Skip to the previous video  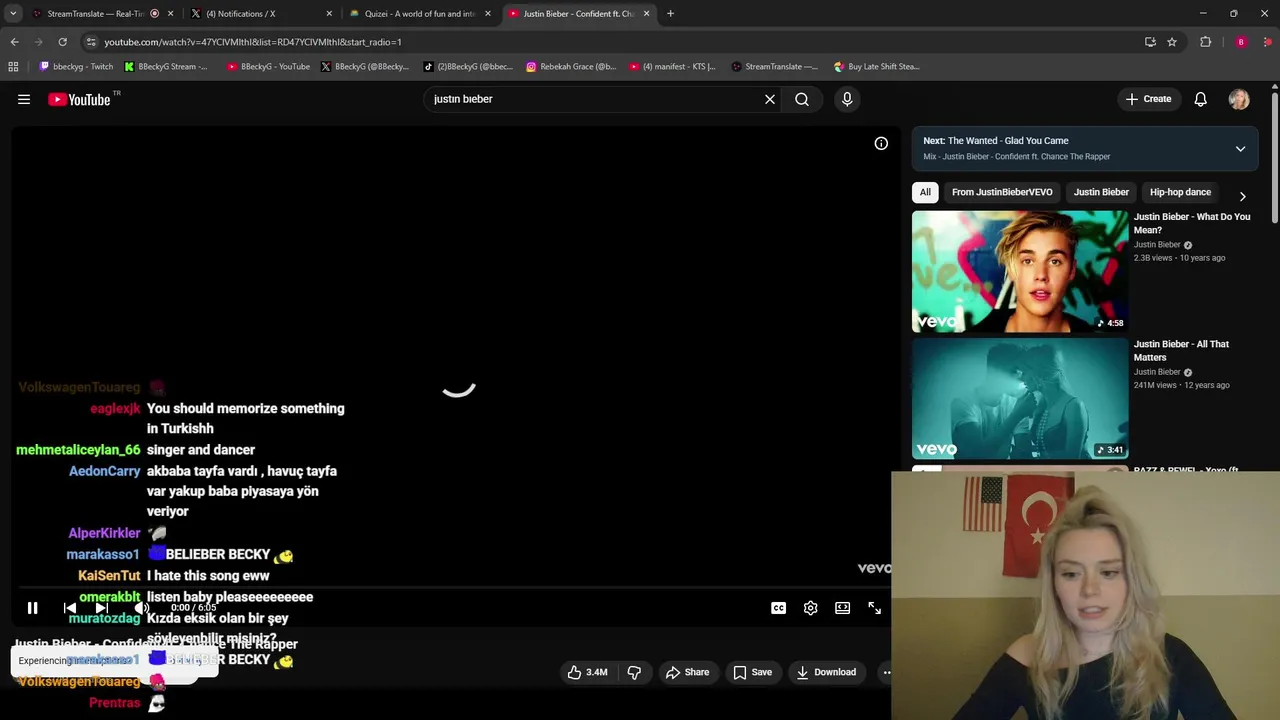[70, 608]
